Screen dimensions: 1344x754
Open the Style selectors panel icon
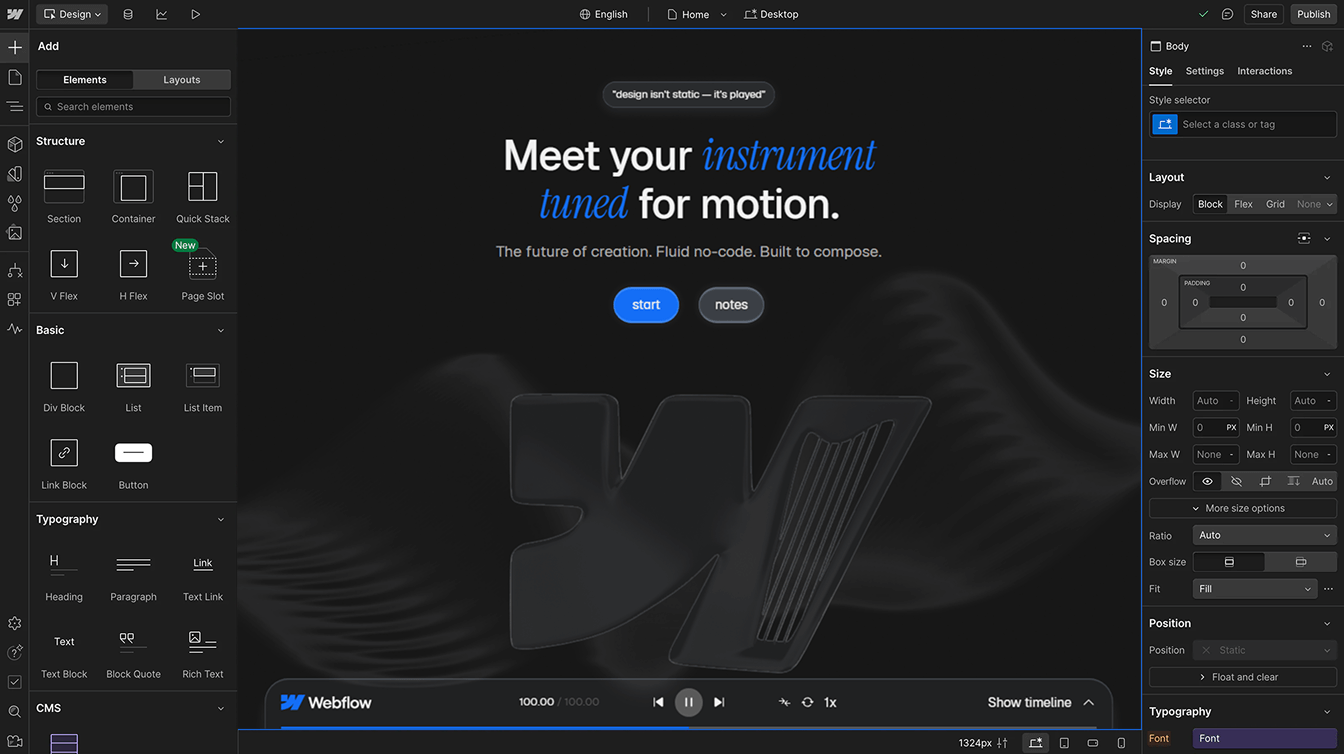(14, 174)
